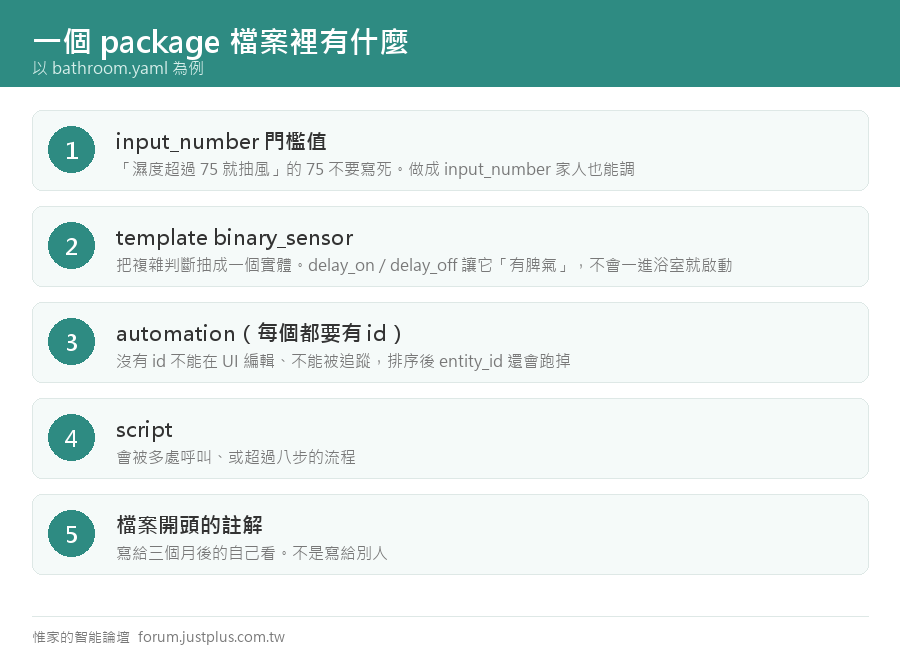Click the green circle numbered 2
This screenshot has width=900, height=660.
pos(72,246)
